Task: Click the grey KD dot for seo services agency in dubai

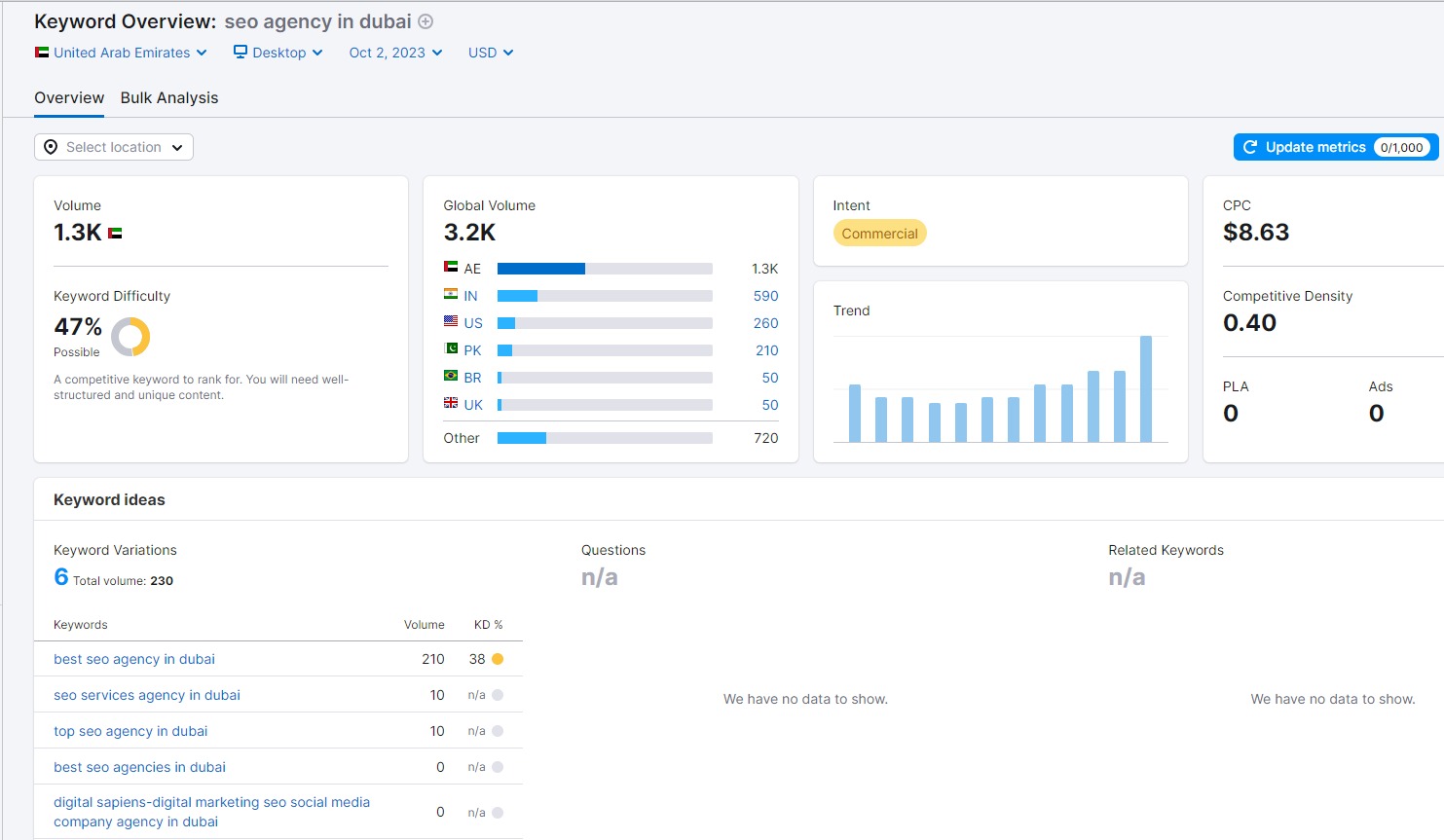Action: (498, 695)
